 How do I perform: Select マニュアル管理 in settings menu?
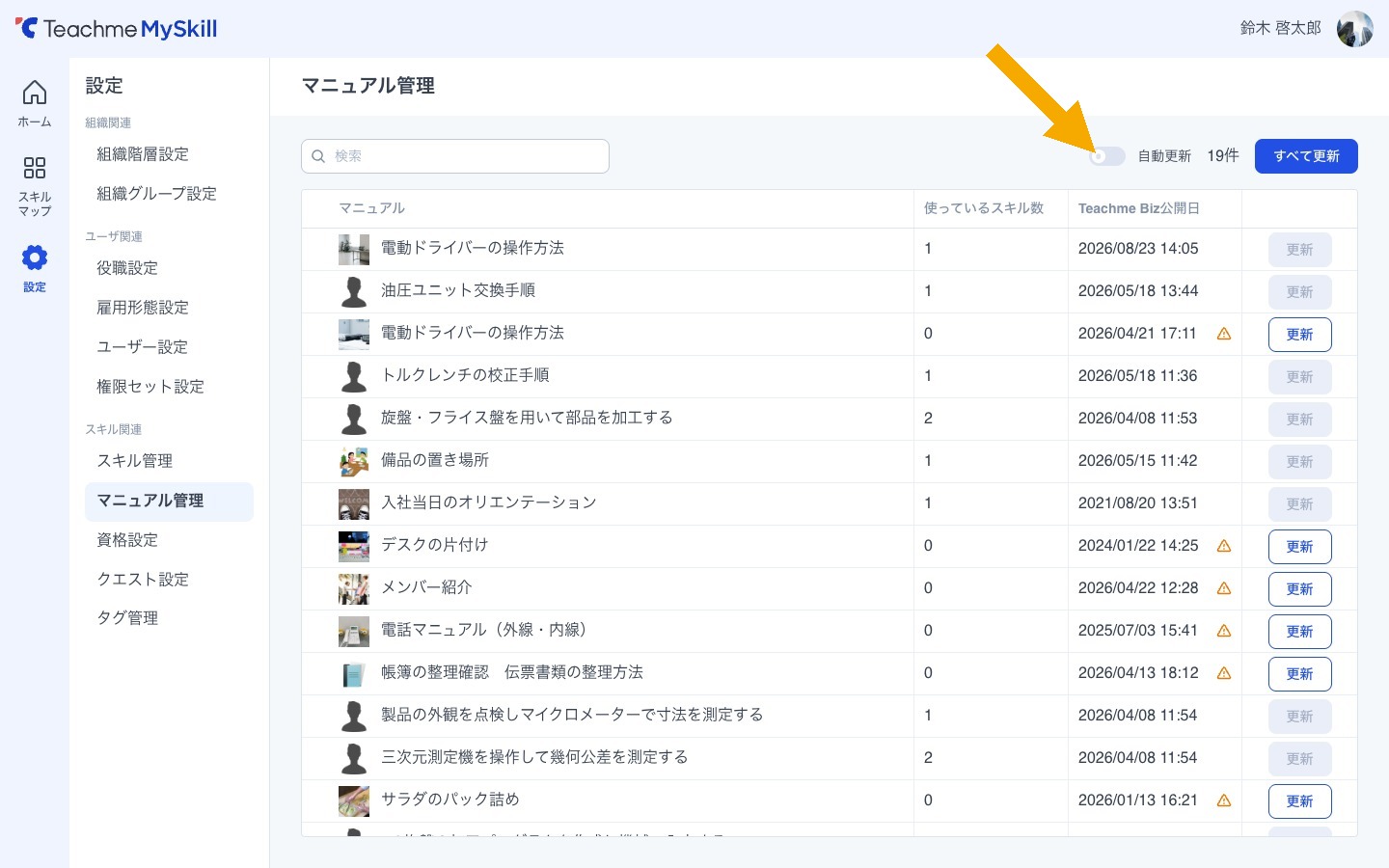click(169, 502)
